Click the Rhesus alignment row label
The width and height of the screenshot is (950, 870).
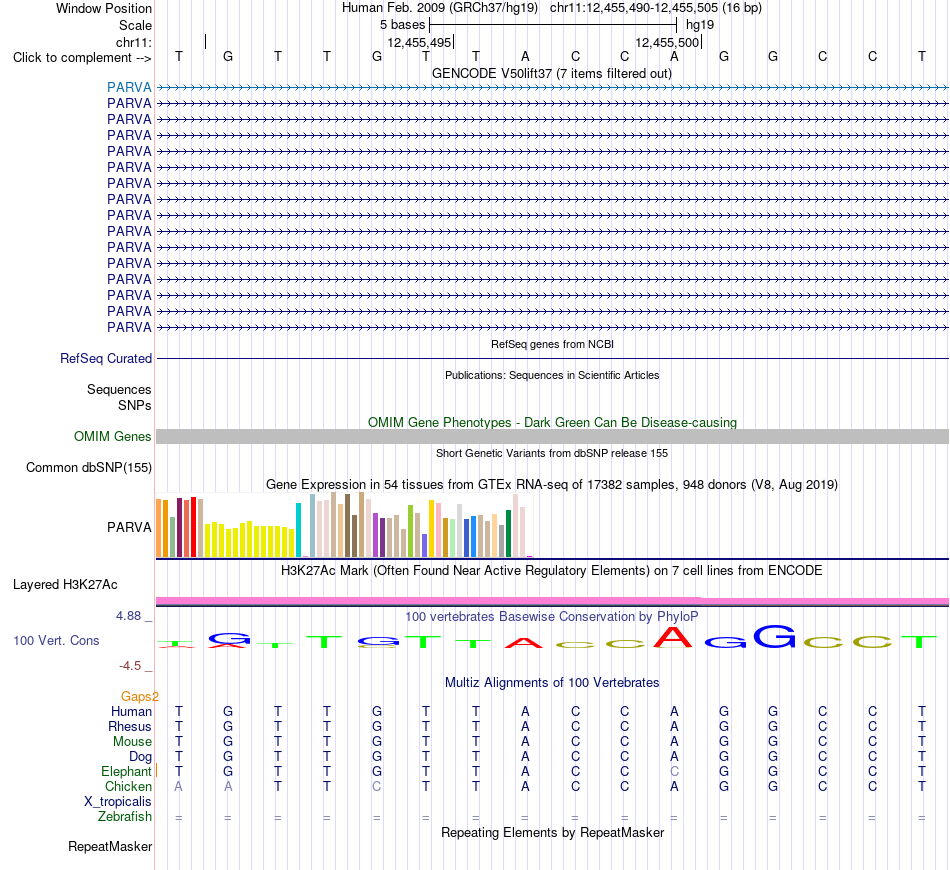coord(130,726)
